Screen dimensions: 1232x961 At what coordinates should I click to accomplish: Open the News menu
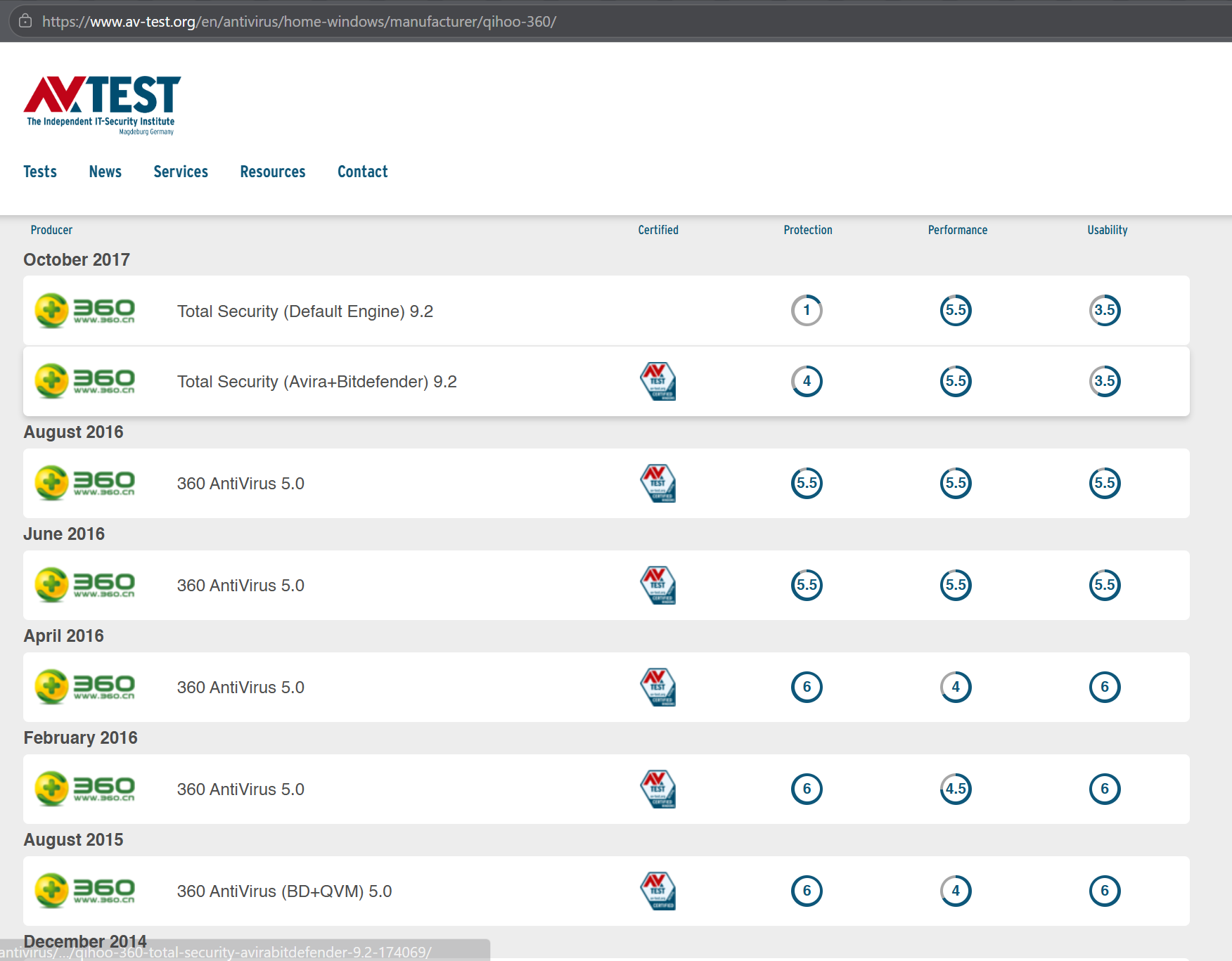pos(105,172)
